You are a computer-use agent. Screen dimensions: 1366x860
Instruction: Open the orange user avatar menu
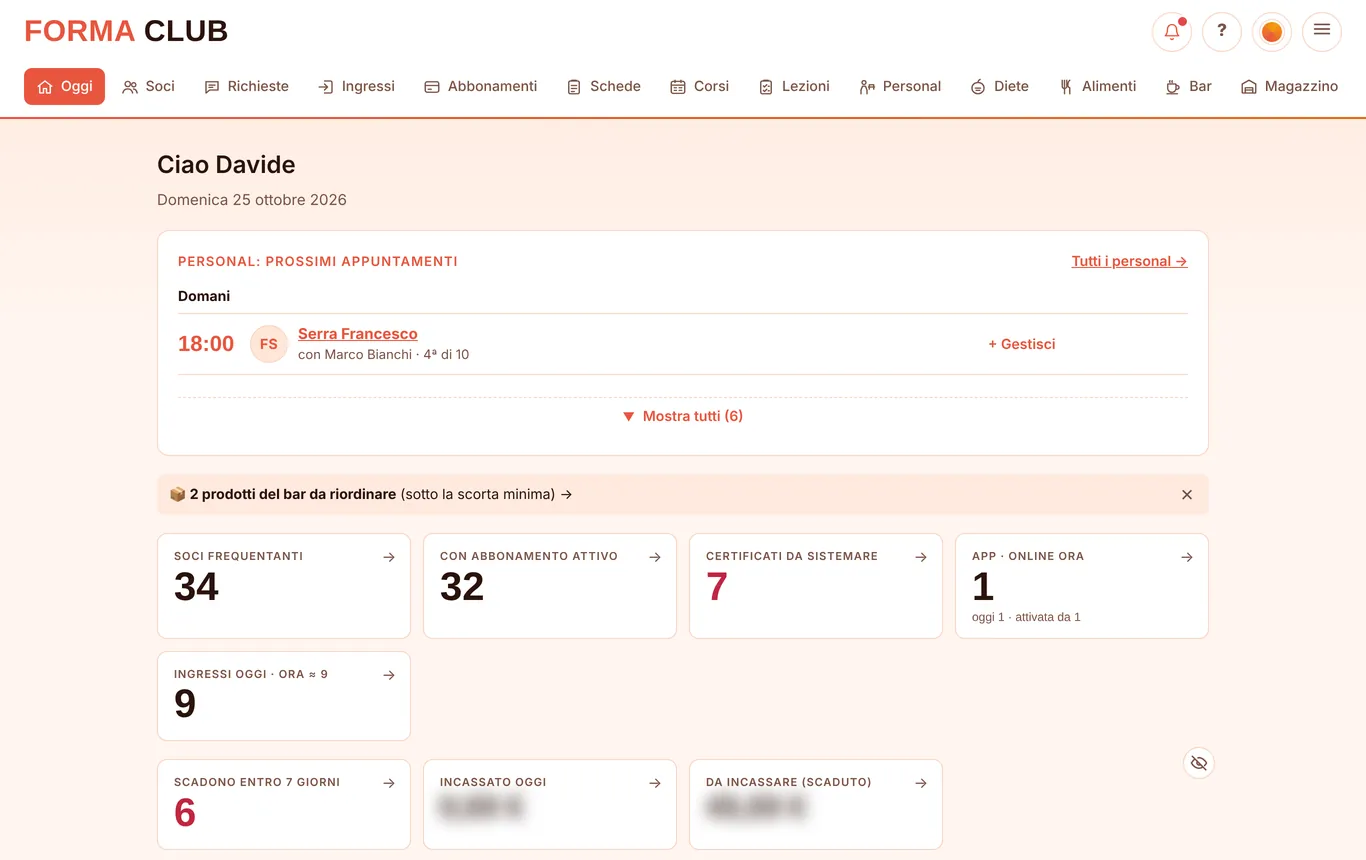click(1272, 31)
